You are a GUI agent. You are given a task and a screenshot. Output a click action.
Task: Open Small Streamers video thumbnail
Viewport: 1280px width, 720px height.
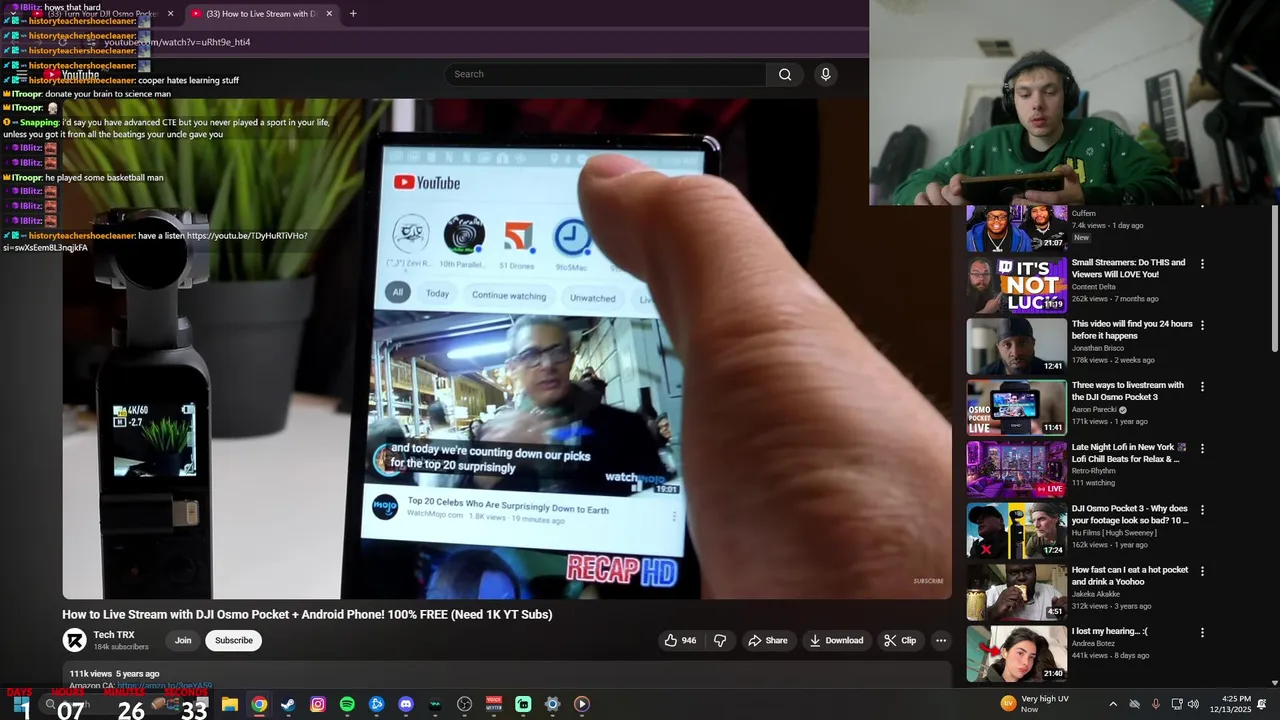tap(1016, 285)
